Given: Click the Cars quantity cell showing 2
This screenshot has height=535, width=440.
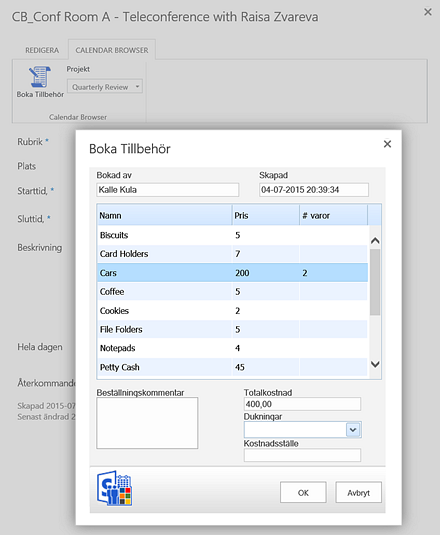Looking at the screenshot, I should (x=334, y=273).
